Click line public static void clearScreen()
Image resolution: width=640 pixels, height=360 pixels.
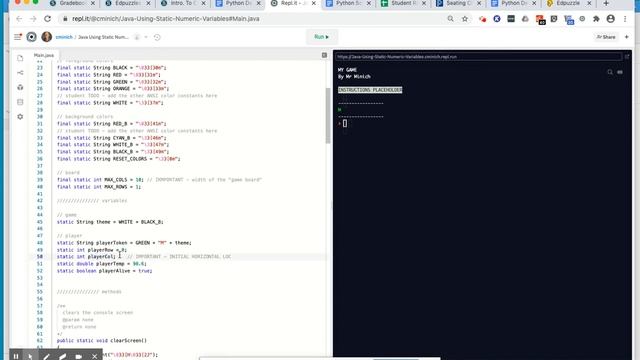coord(102,340)
